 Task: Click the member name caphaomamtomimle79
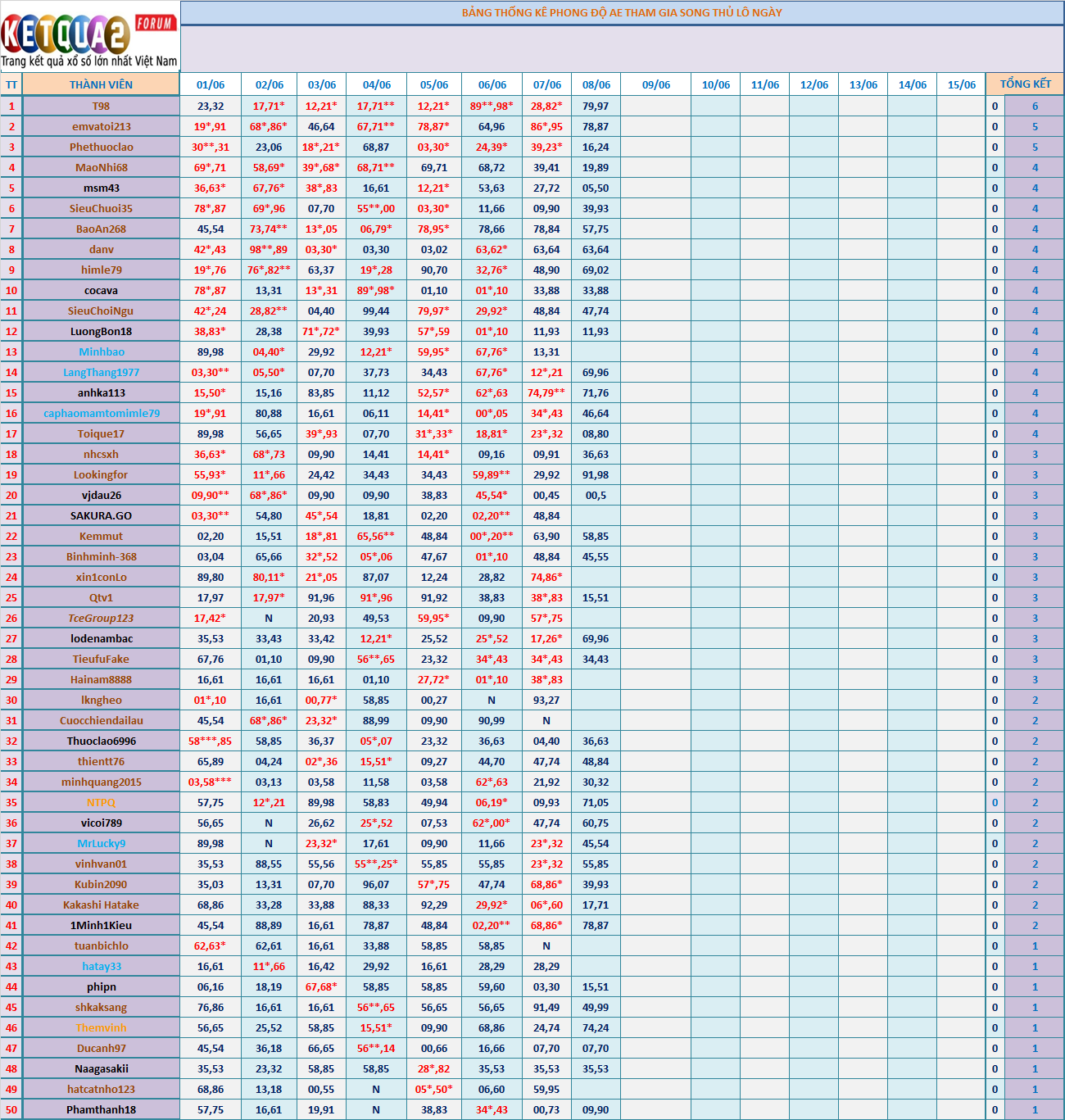click(x=102, y=413)
